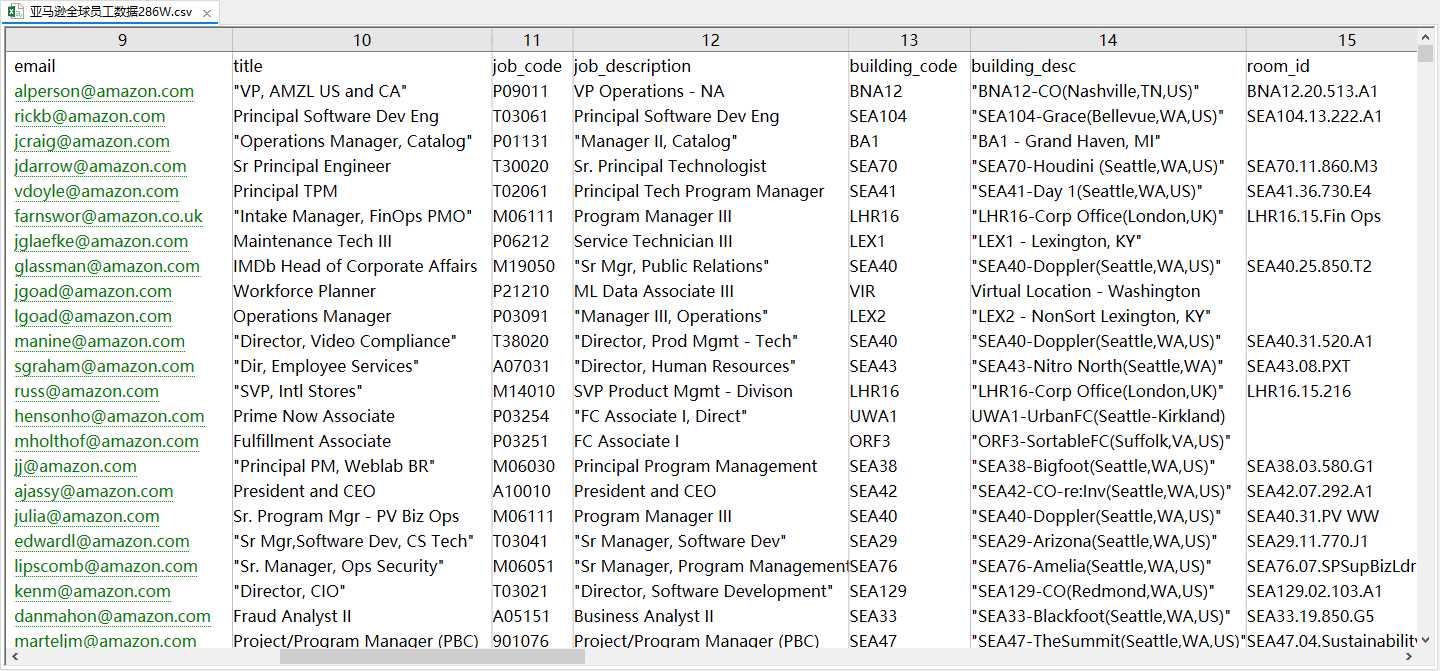Image resolution: width=1440 pixels, height=671 pixels.
Task: Open email link jdarrow@amazon.com
Action: [100, 166]
